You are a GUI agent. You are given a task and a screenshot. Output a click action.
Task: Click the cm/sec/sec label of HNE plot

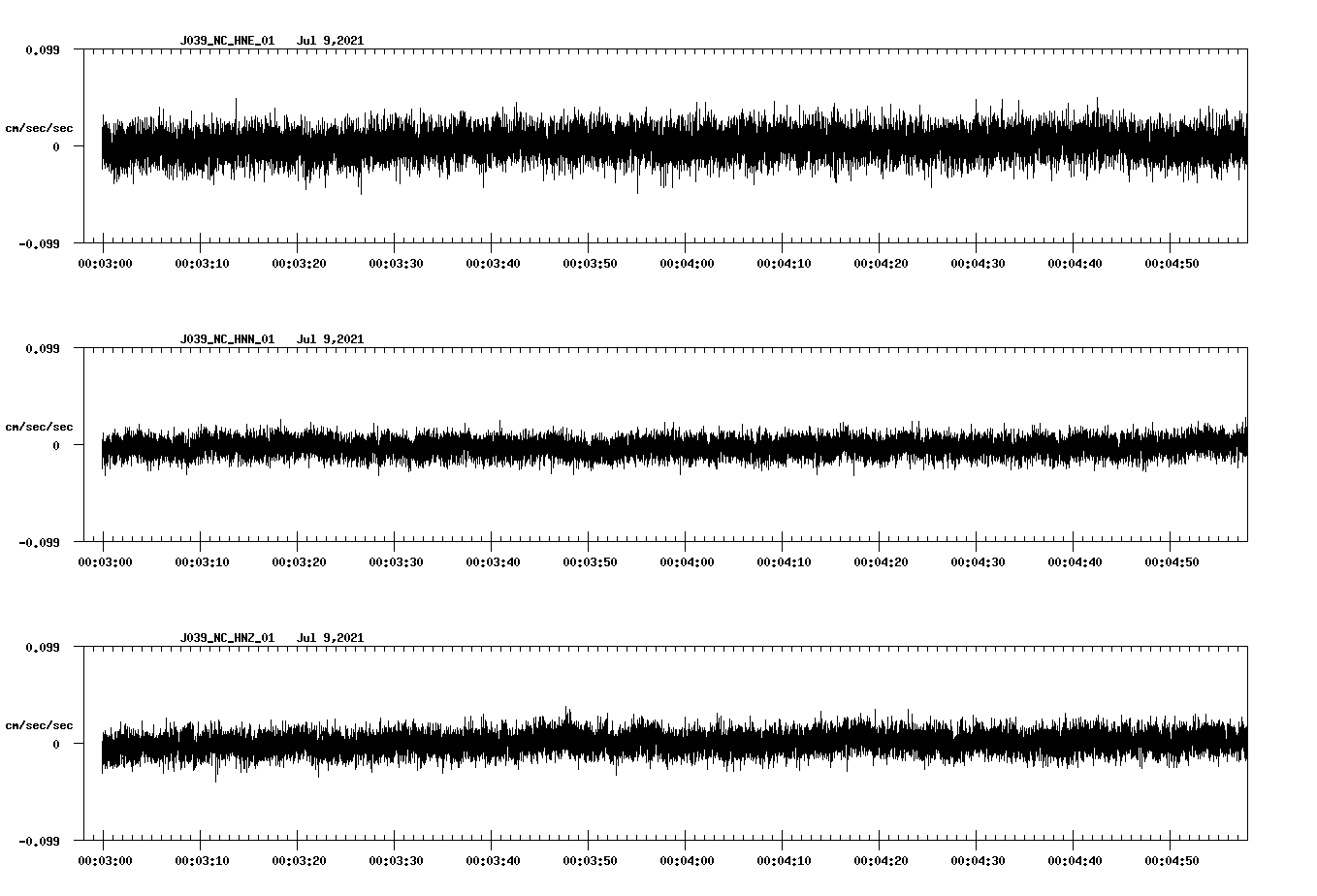tap(39, 128)
